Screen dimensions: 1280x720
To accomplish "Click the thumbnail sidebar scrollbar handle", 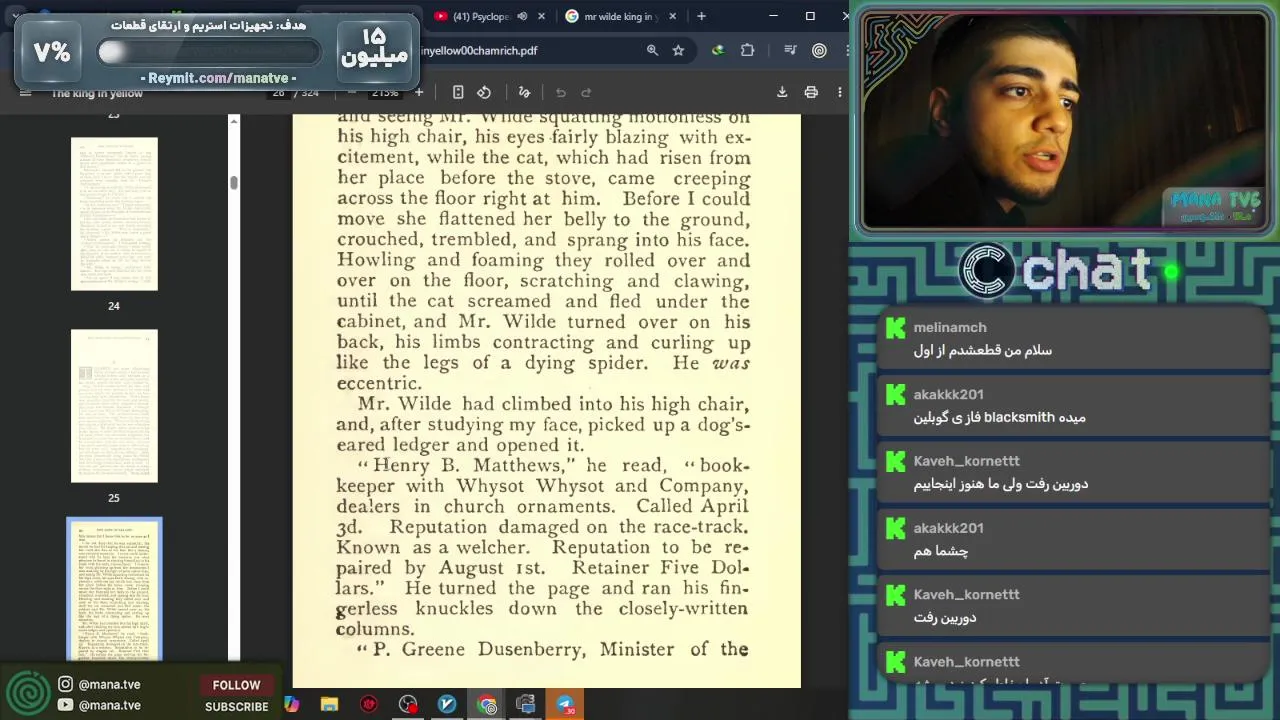I will (234, 183).
